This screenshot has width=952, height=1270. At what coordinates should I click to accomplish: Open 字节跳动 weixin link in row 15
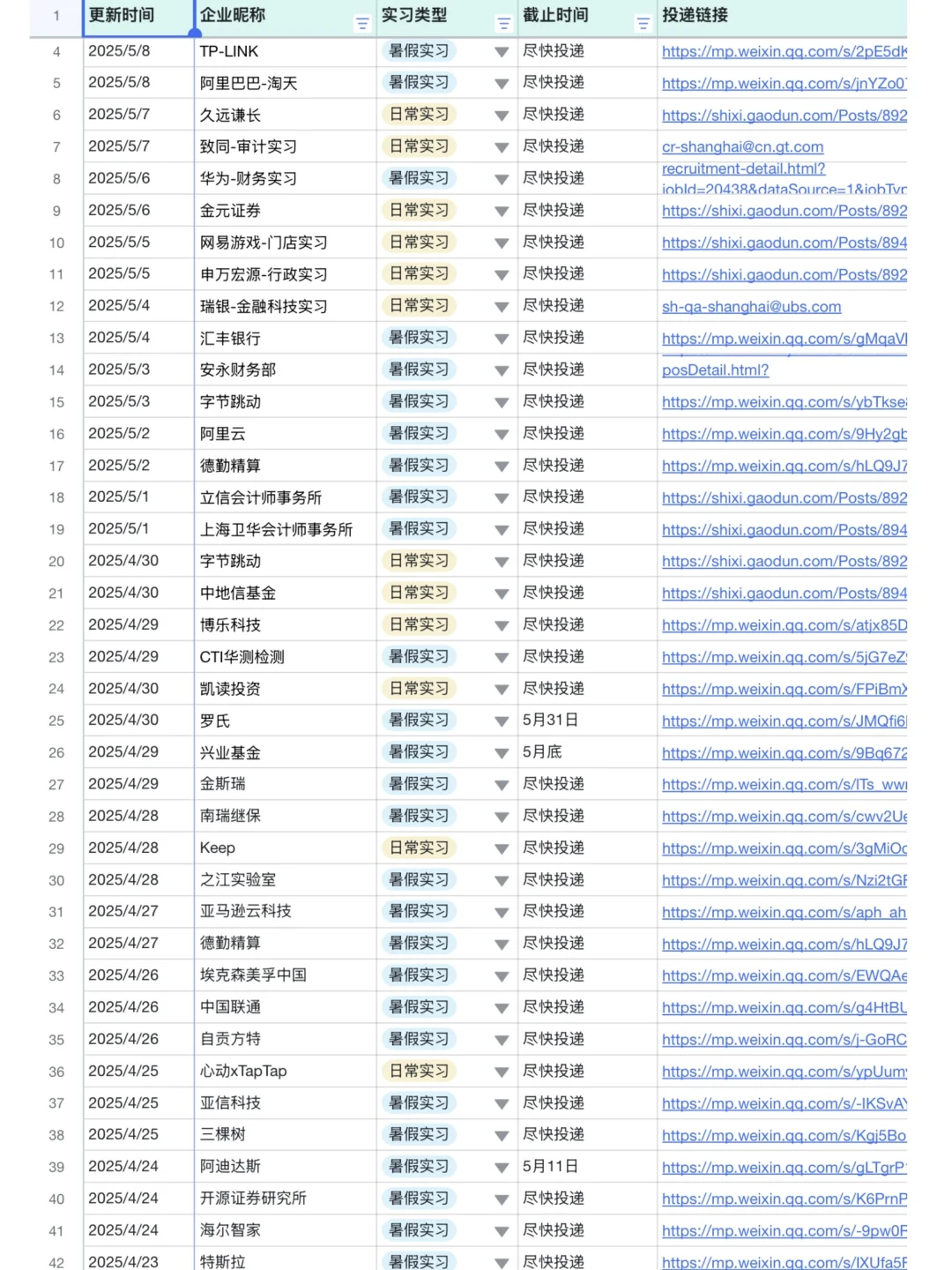tap(784, 402)
